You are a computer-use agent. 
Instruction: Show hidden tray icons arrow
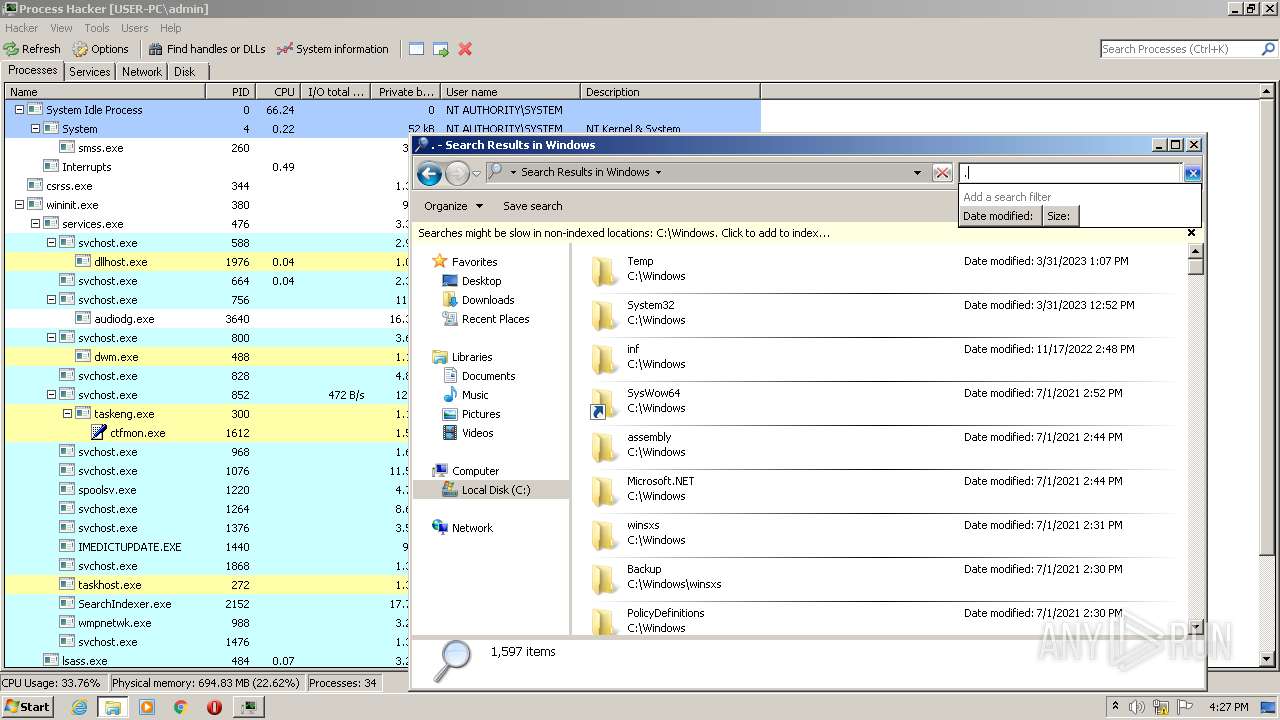1115,707
